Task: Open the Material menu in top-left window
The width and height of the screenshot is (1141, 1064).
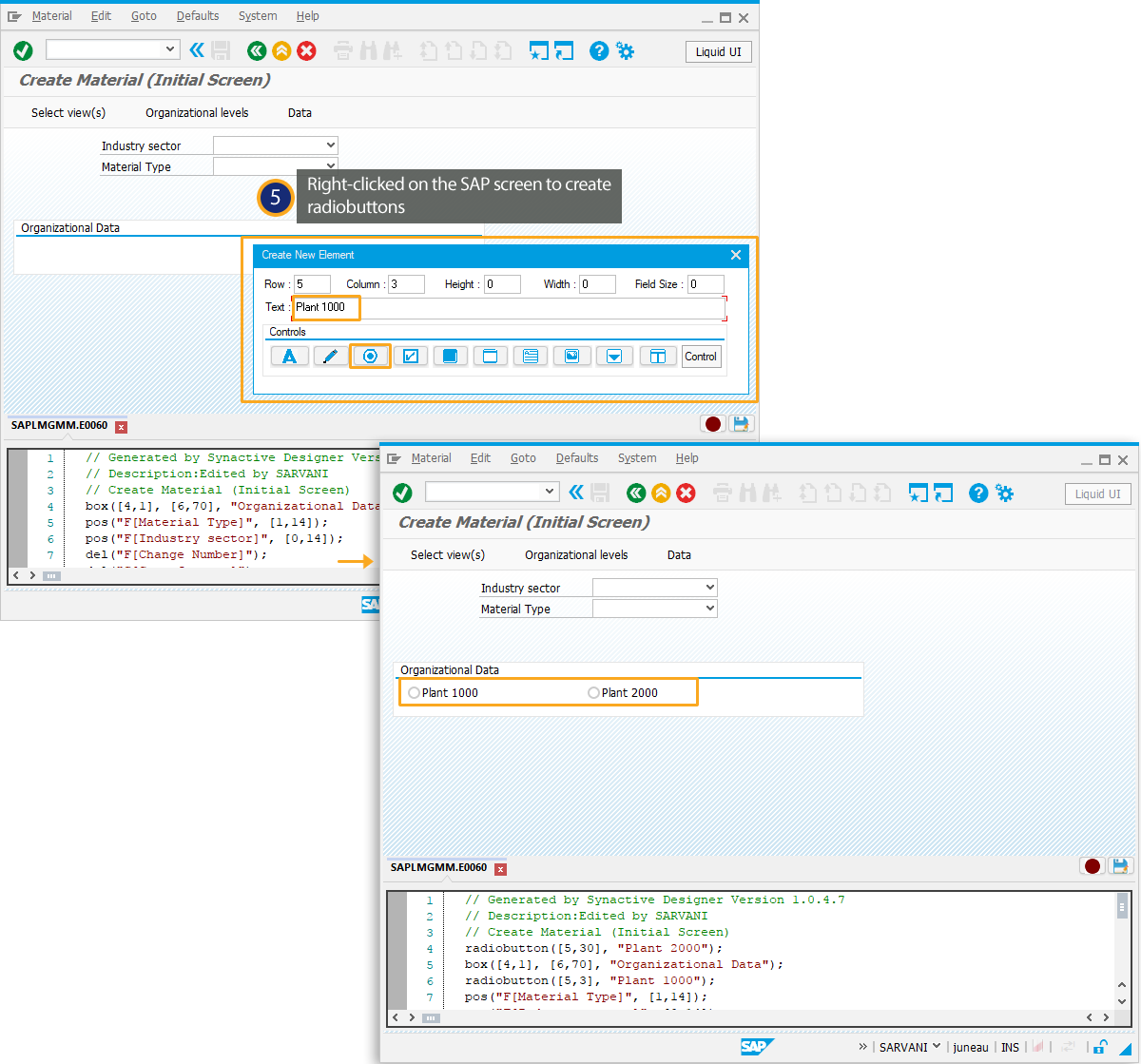Action: 51,16
